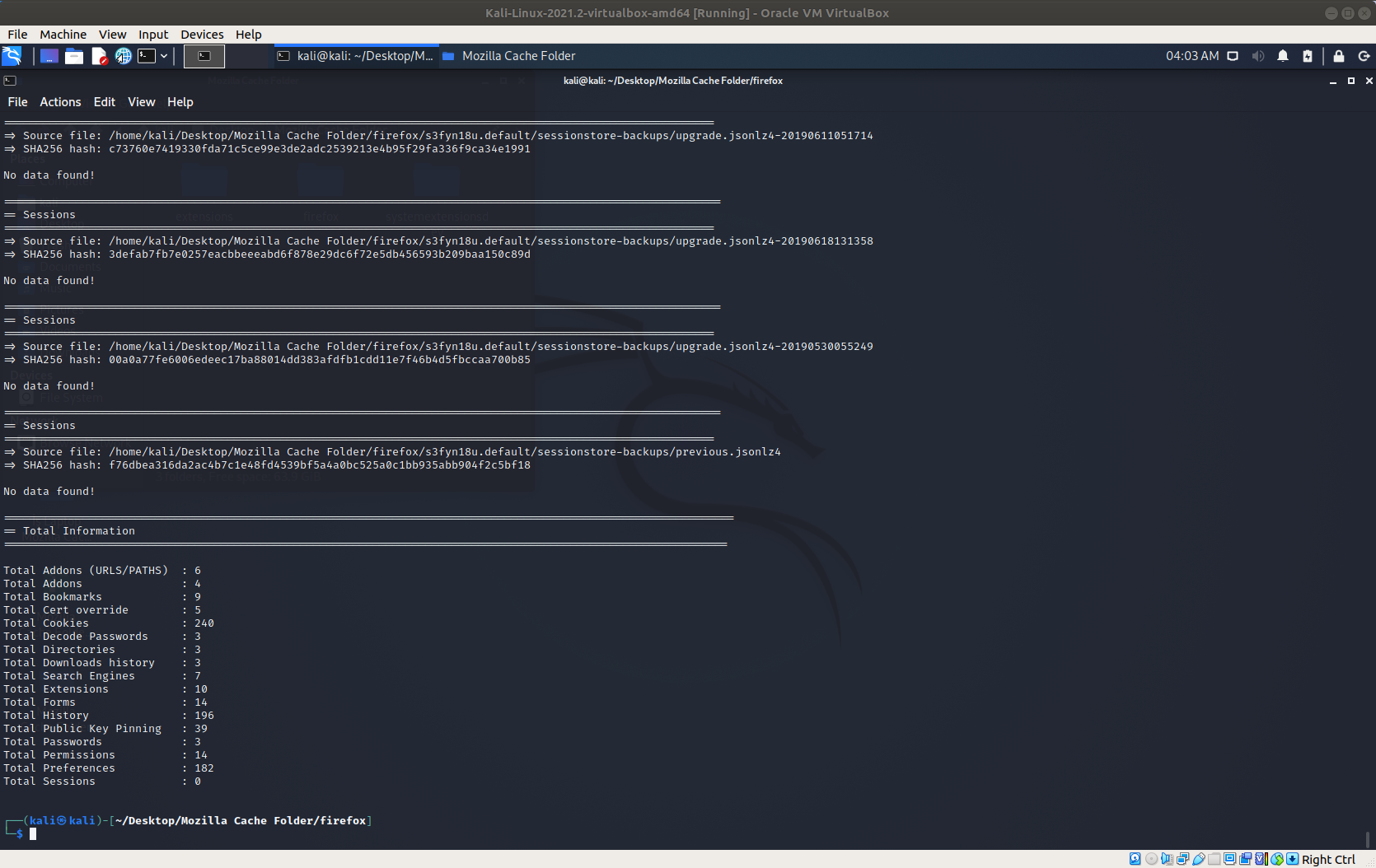Open terminal Edit menu
This screenshot has width=1376, height=868.
pyautogui.click(x=105, y=102)
